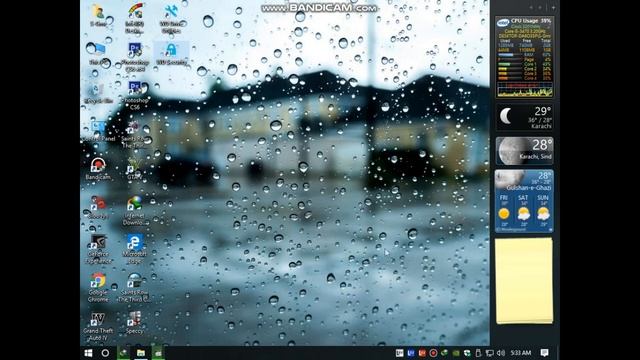Open the wrench-and-screwdriver tools shortcut
This screenshot has height=360, width=640.
171,19
